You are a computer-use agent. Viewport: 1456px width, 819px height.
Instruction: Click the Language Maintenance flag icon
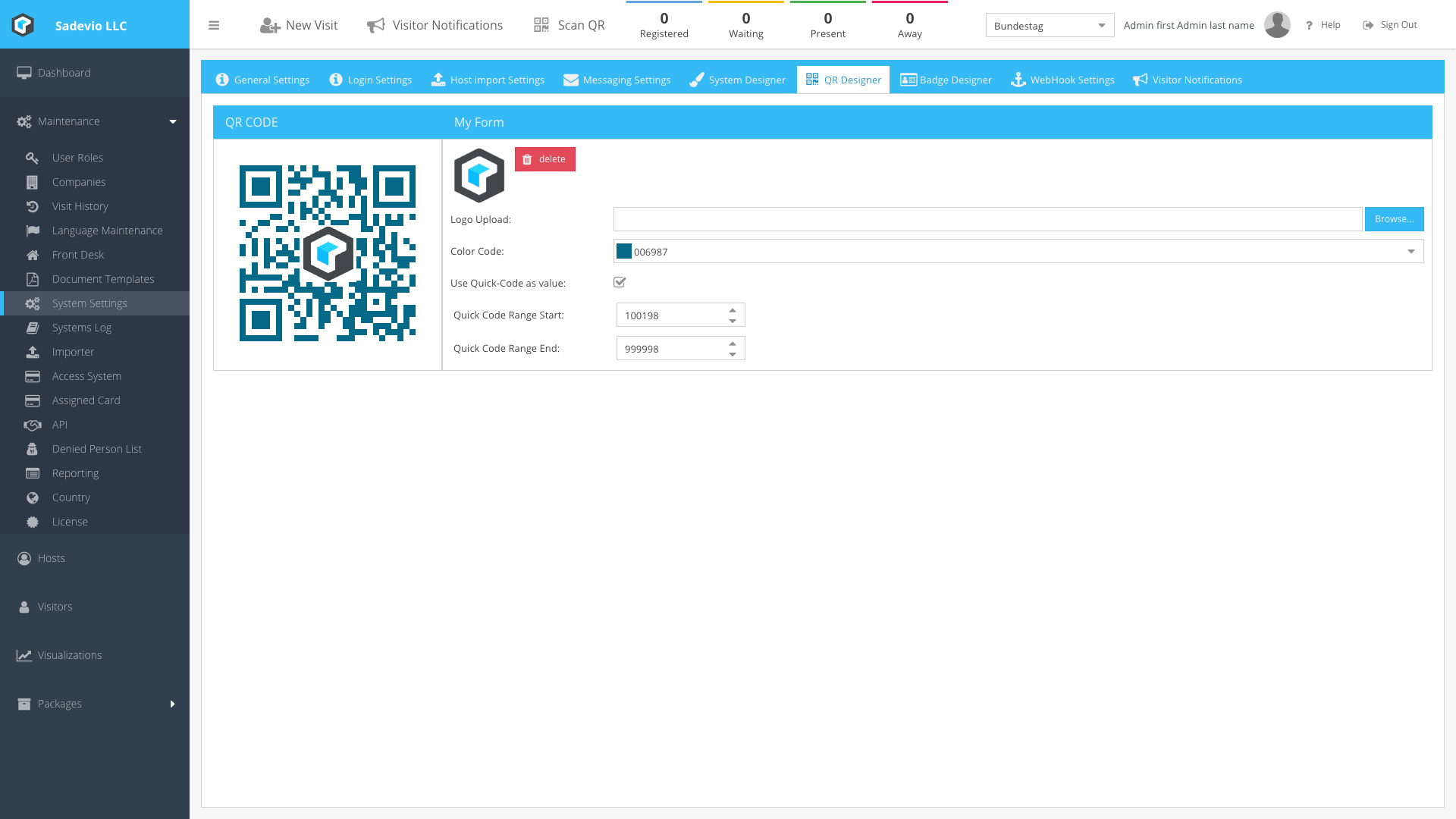[33, 231]
